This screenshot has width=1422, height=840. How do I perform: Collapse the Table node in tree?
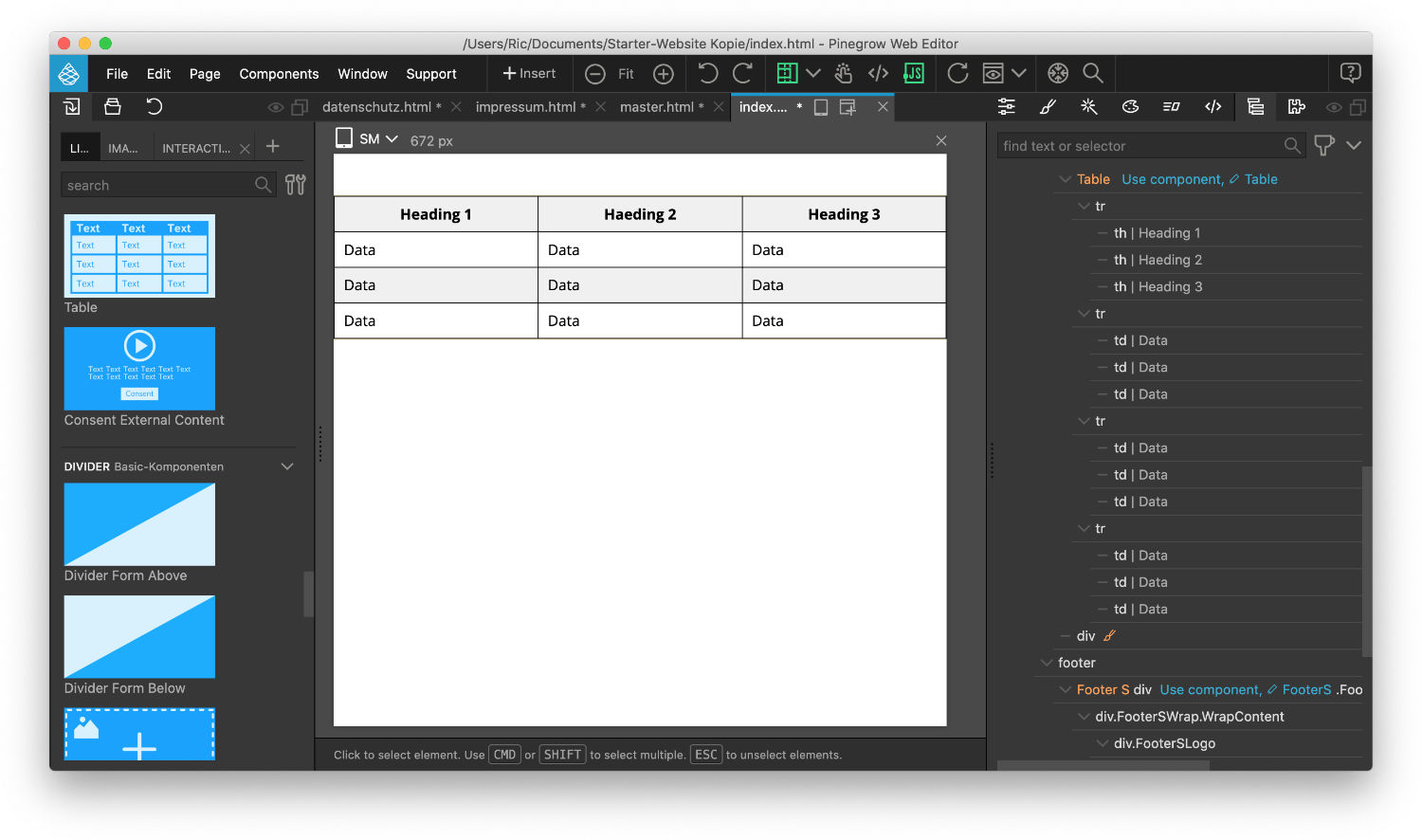[1066, 179]
